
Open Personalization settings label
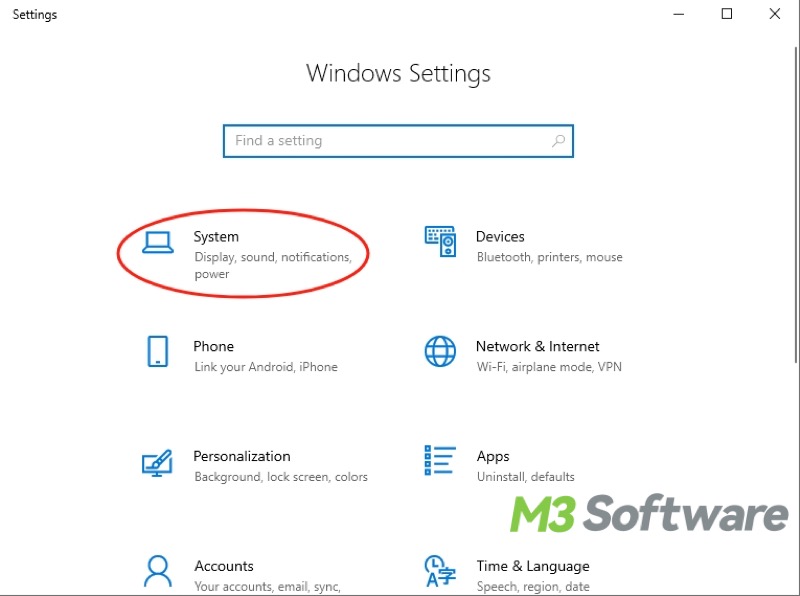click(x=242, y=456)
